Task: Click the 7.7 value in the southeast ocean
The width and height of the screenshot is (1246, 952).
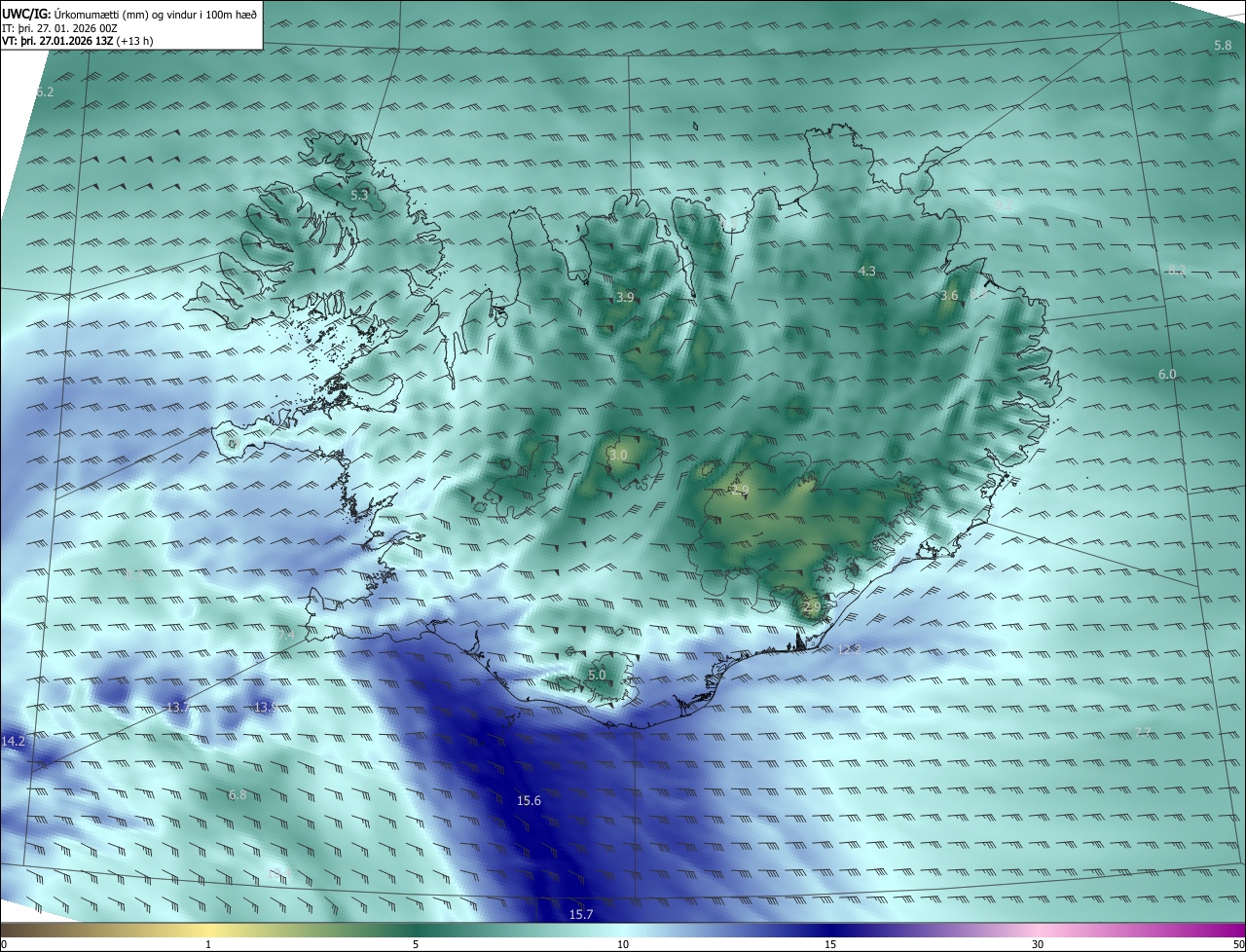Action: tap(1143, 731)
